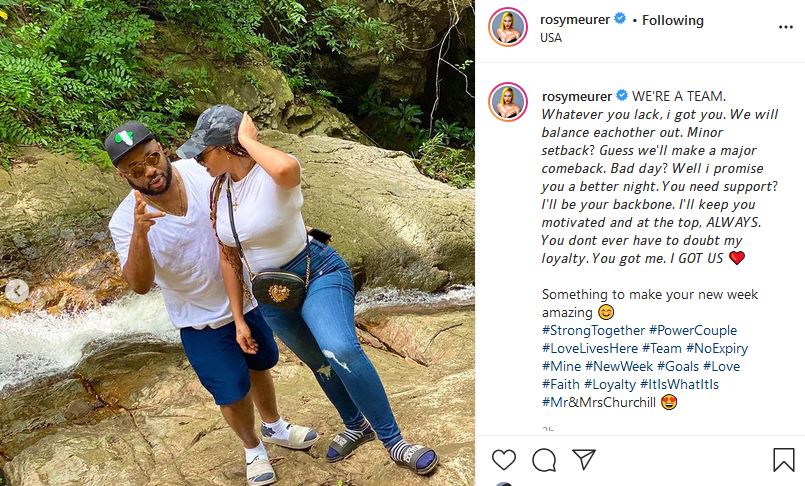Viewport: 805px width, 486px height.
Task: Save post with bookmark icon
Action: 784,459
